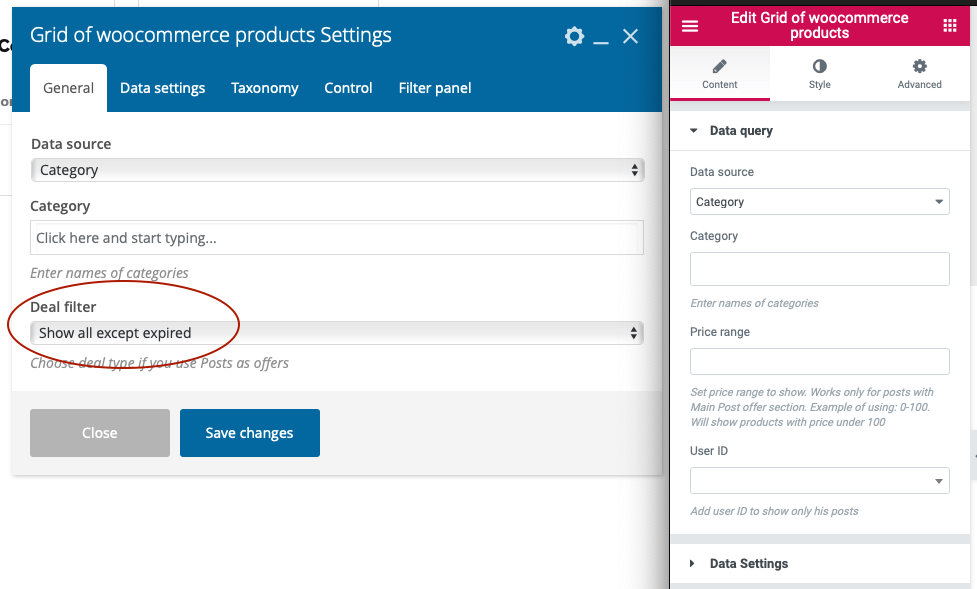Open Data source dropdown in dialog

pyautogui.click(x=337, y=170)
